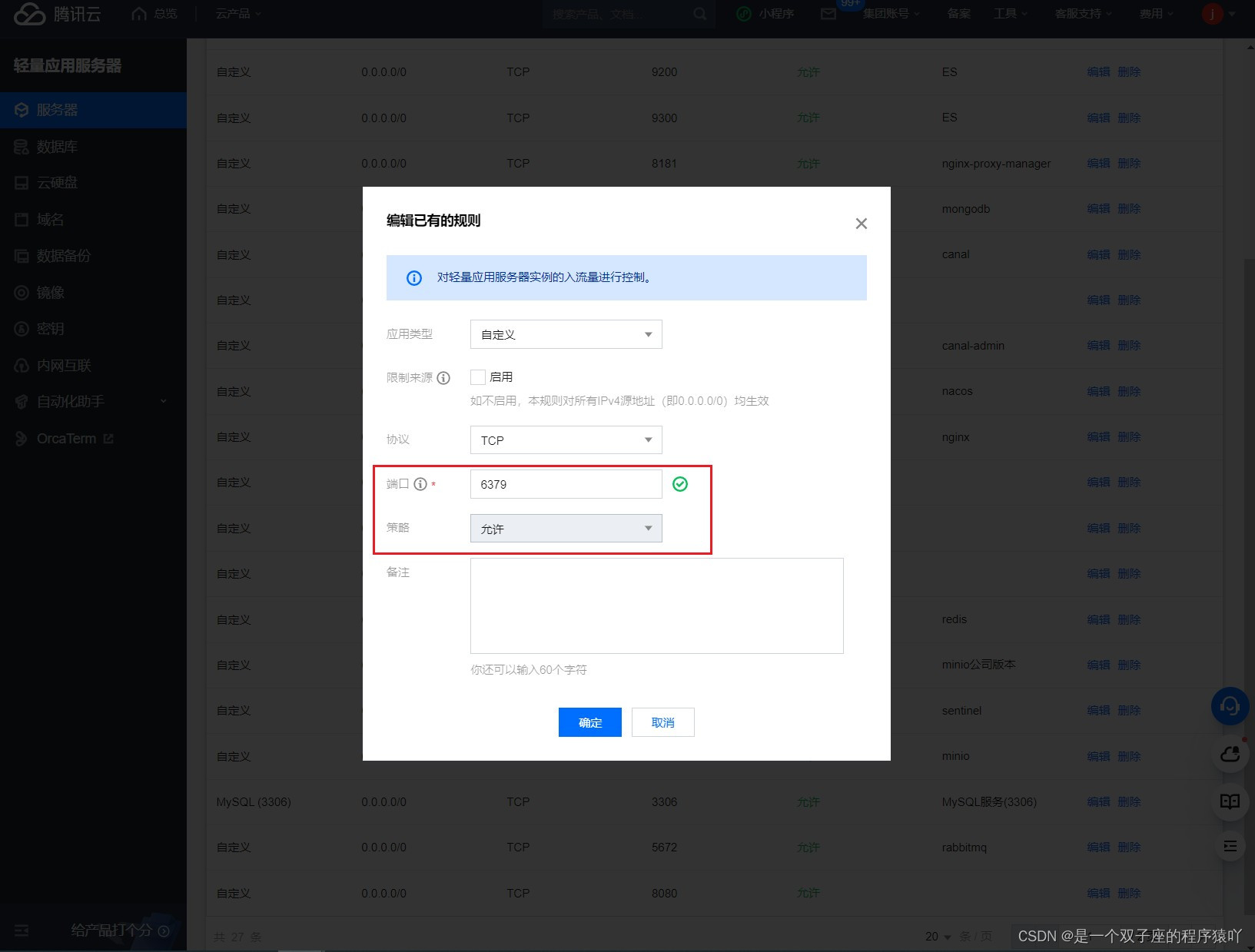1255x952 pixels.
Task: Expand the 集团账号 dropdown
Action: click(891, 14)
